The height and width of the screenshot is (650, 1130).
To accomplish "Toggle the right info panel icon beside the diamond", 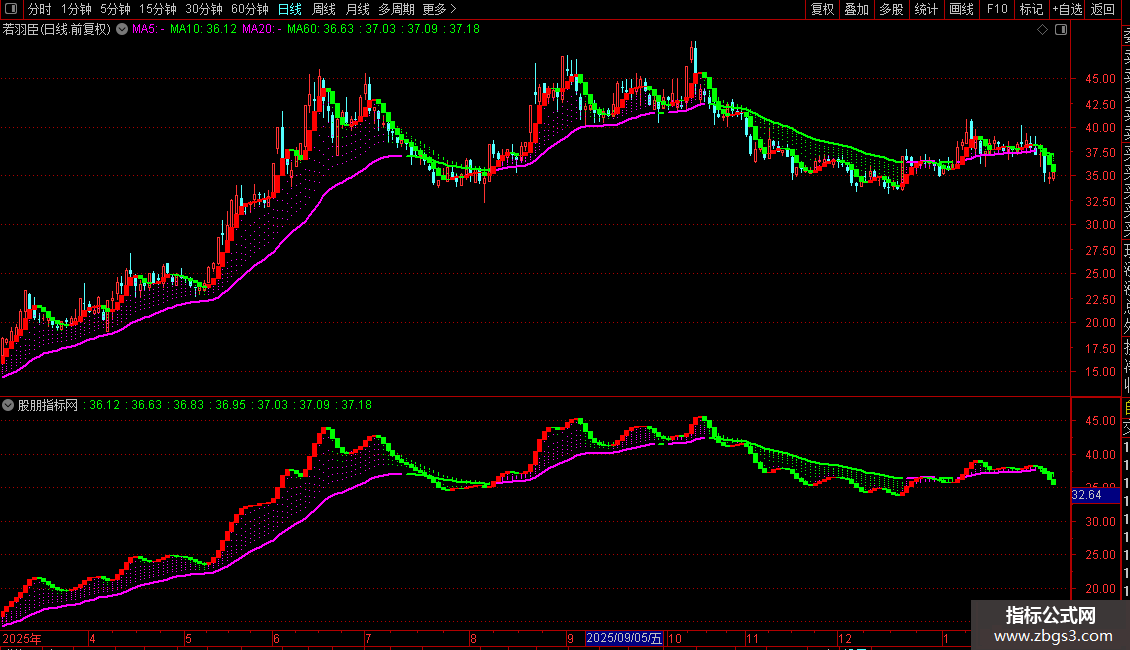I will pyautogui.click(x=1061, y=30).
